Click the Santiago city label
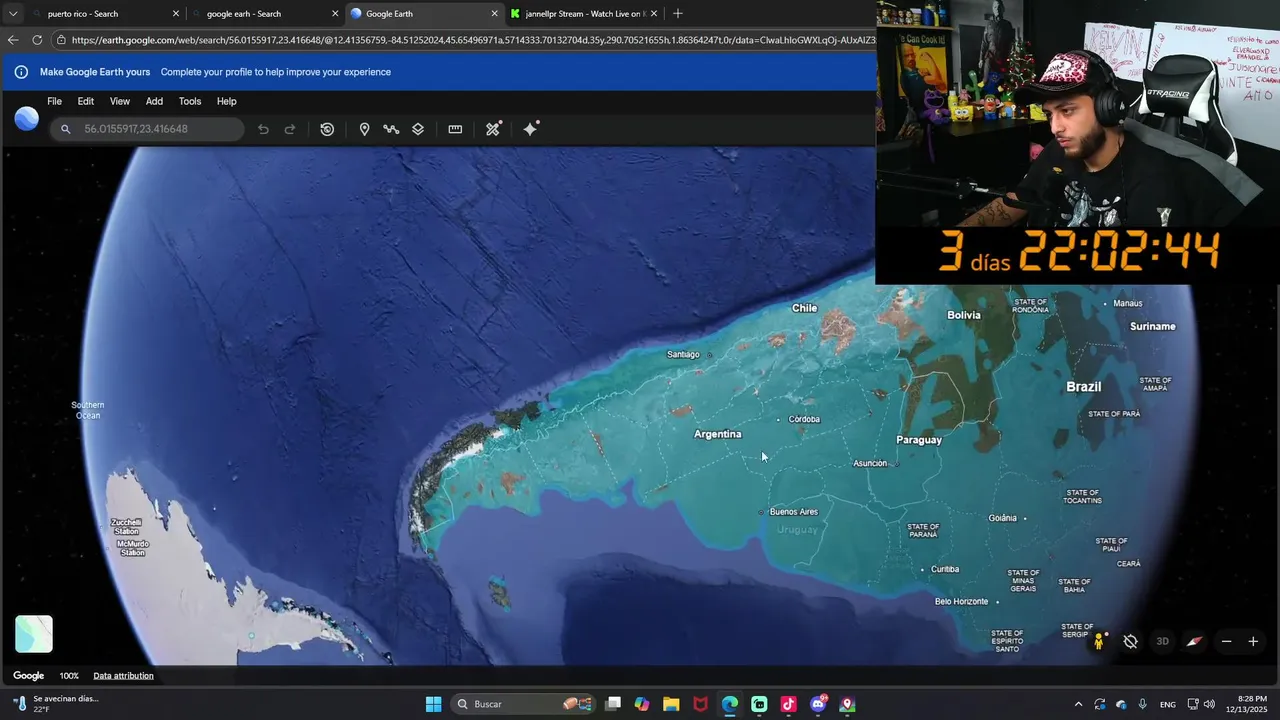This screenshot has height=720, width=1280. (683, 354)
